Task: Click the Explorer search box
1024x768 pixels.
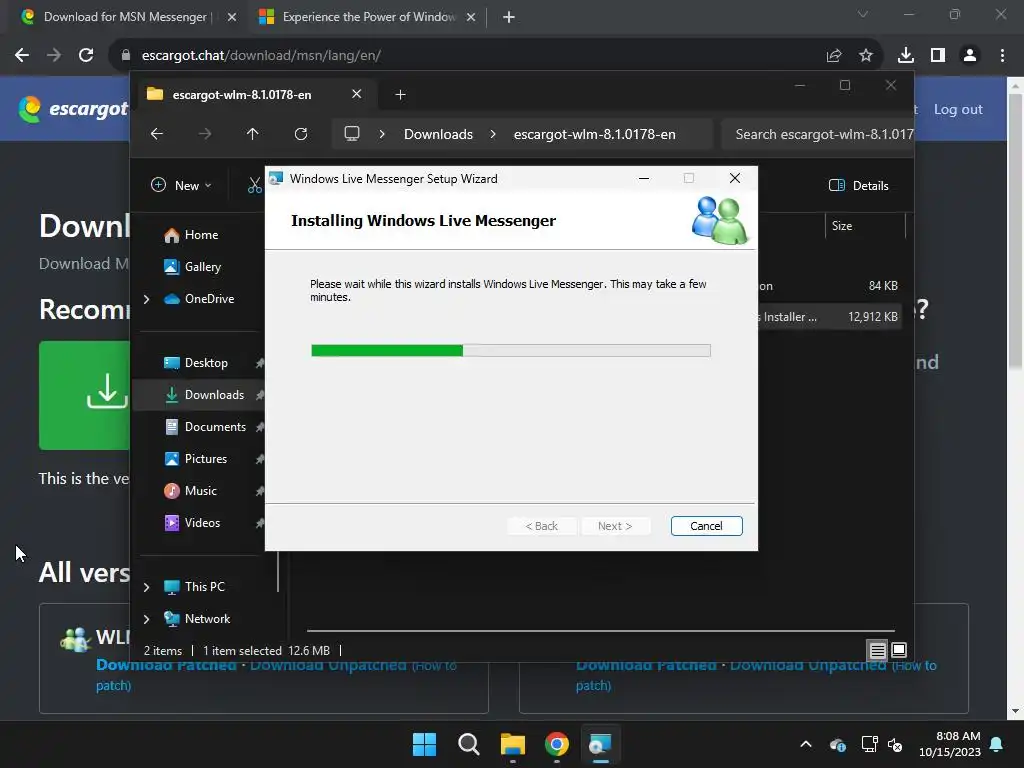Action: (x=818, y=134)
